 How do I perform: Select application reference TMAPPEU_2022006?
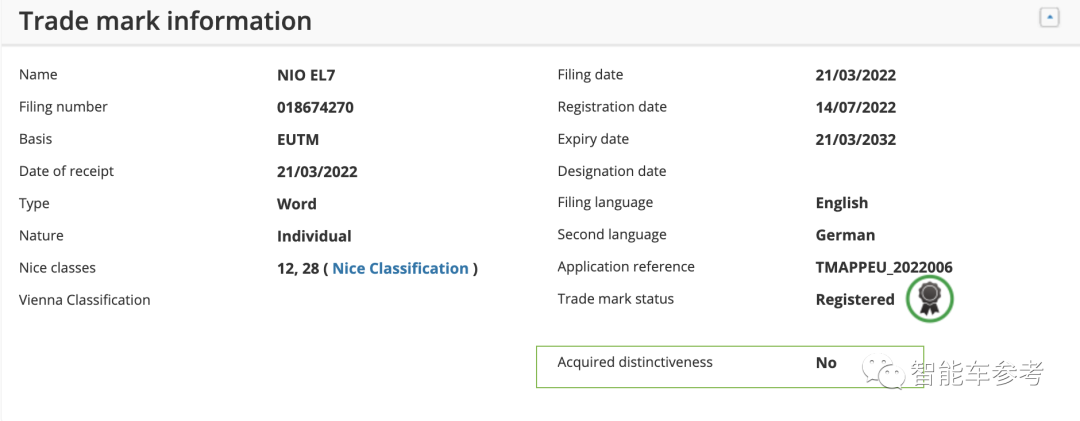tap(884, 267)
